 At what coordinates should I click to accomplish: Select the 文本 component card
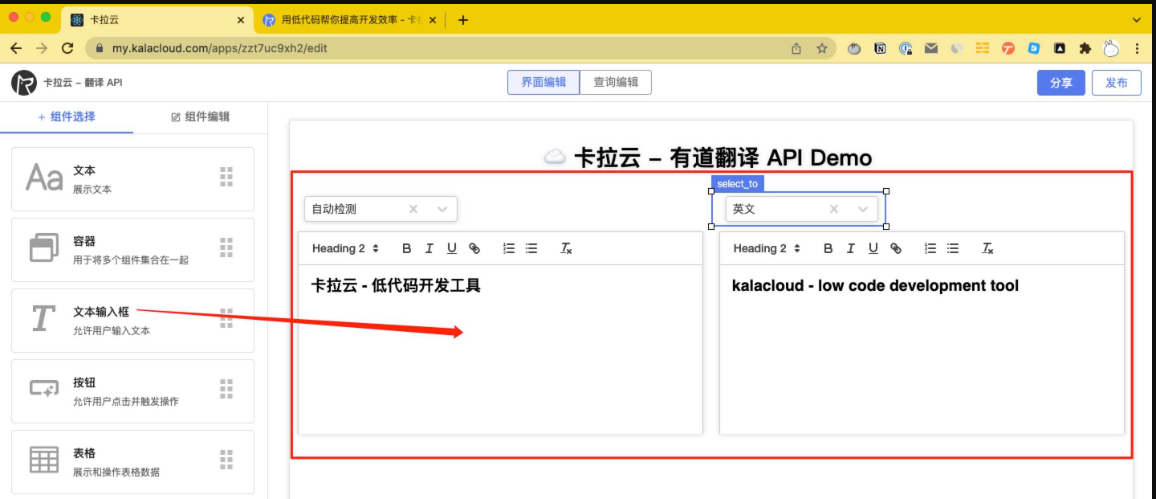coord(133,177)
